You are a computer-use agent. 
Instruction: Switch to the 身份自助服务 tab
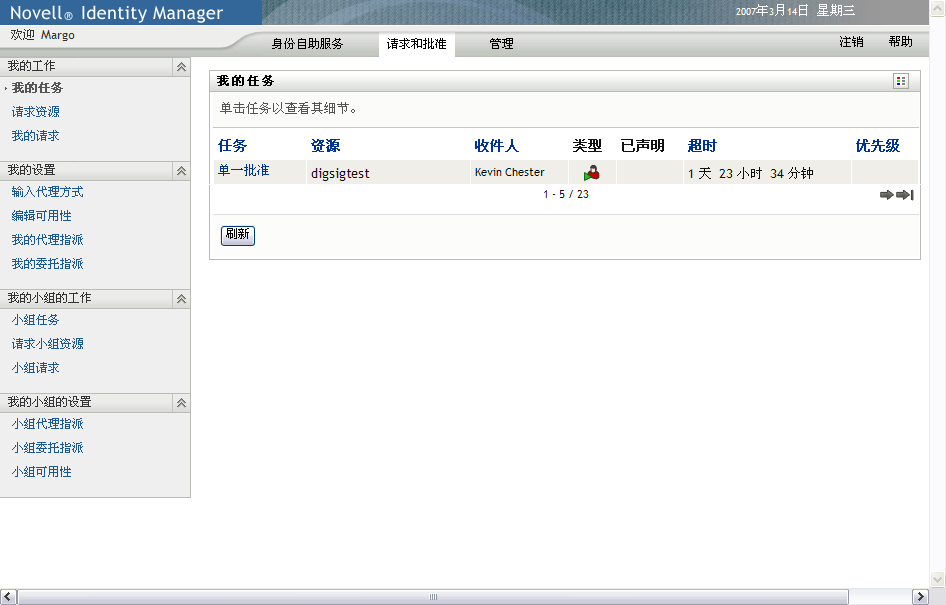(307, 43)
